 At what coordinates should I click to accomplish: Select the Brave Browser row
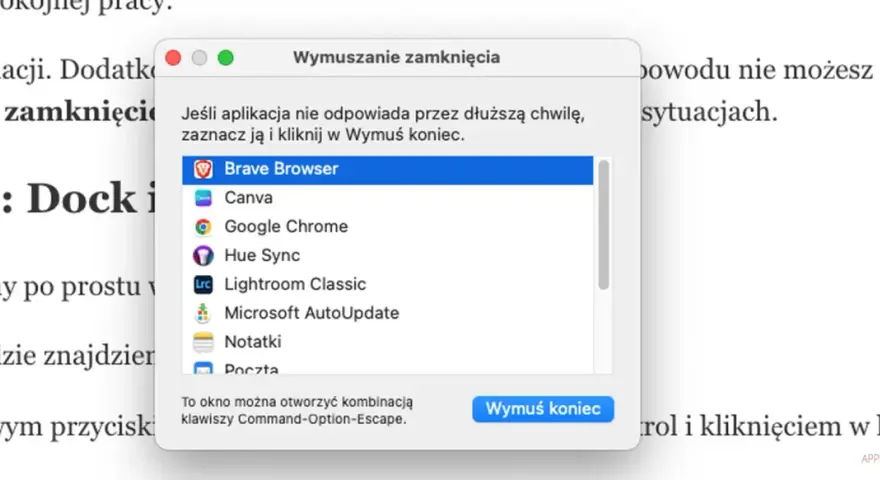(388, 170)
